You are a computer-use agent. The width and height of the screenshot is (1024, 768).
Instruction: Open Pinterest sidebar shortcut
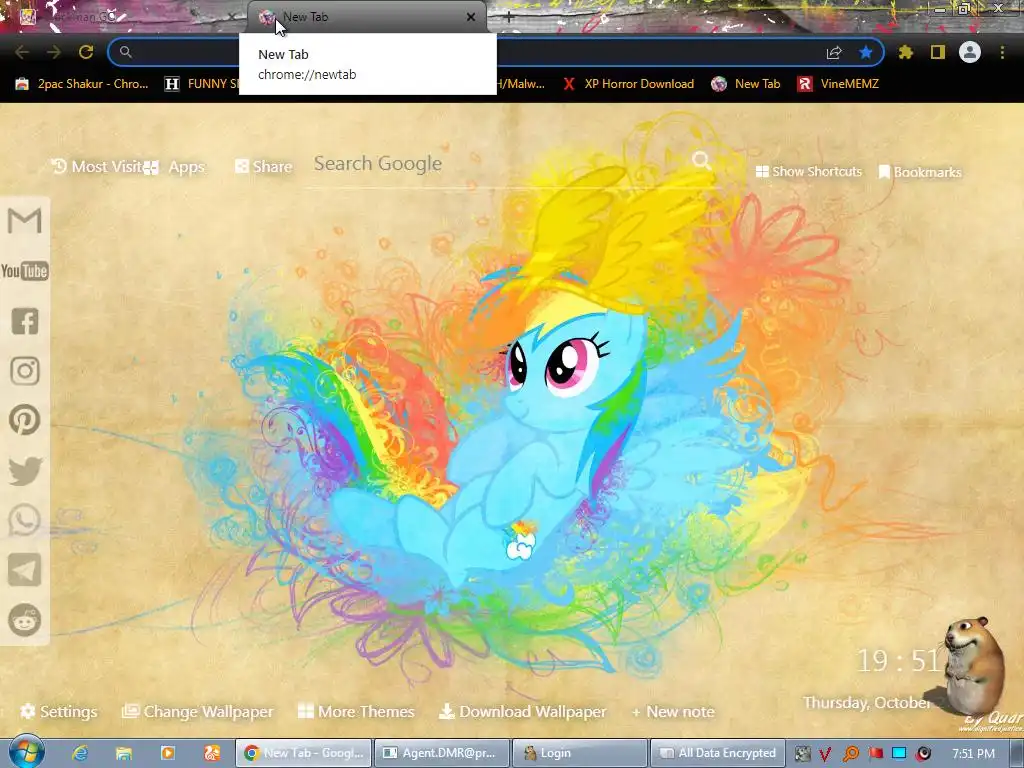(x=25, y=420)
